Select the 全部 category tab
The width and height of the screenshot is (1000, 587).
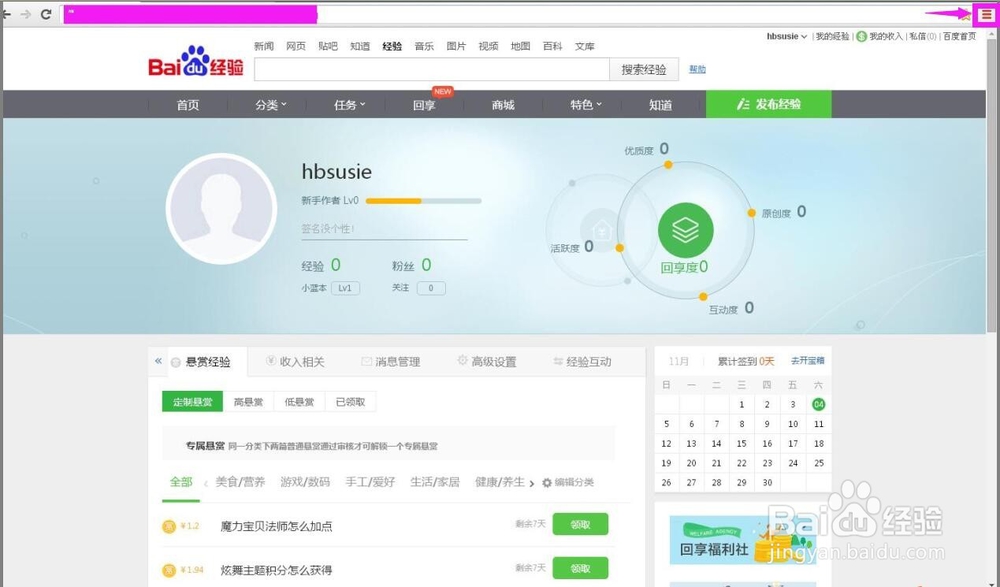coord(181,482)
